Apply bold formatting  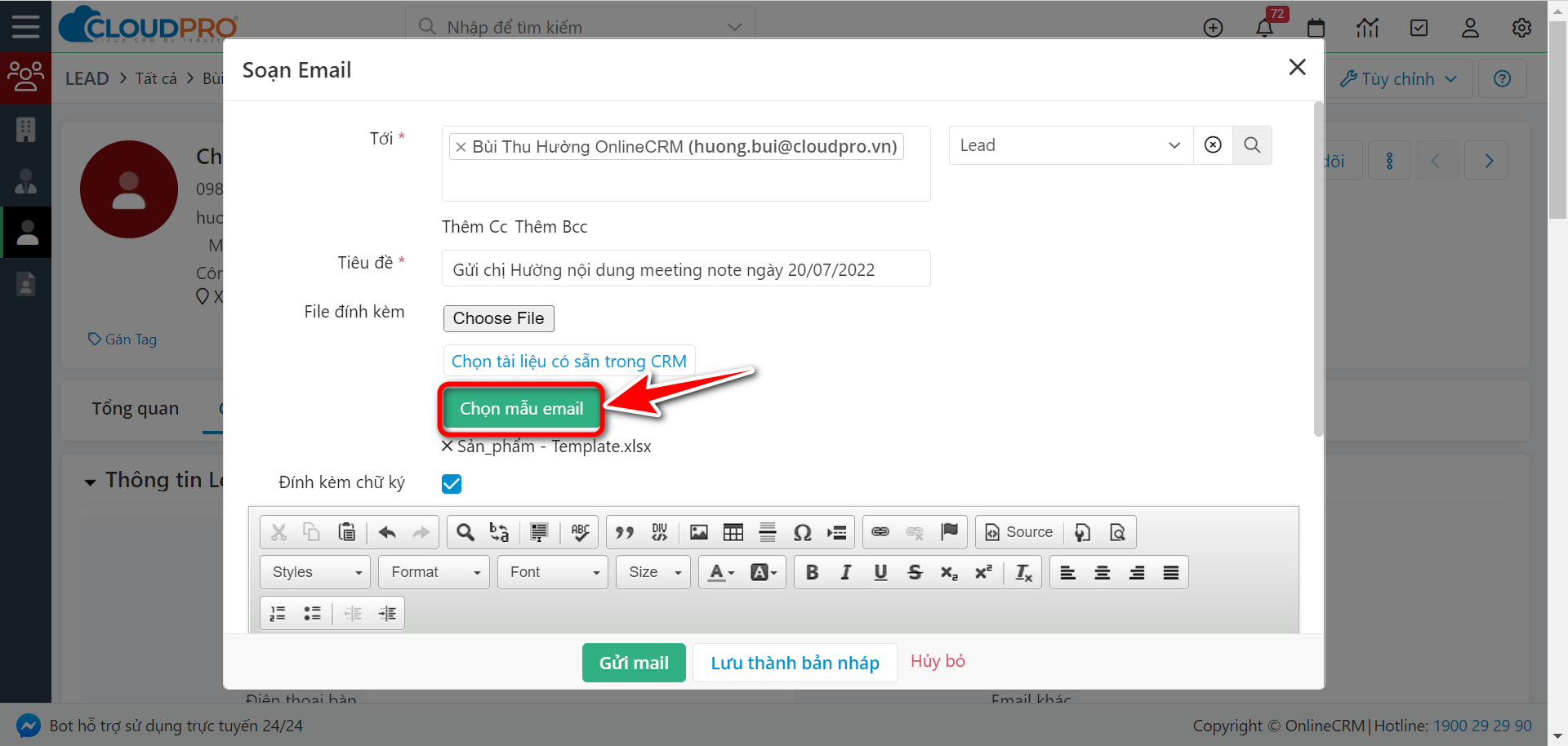point(812,572)
